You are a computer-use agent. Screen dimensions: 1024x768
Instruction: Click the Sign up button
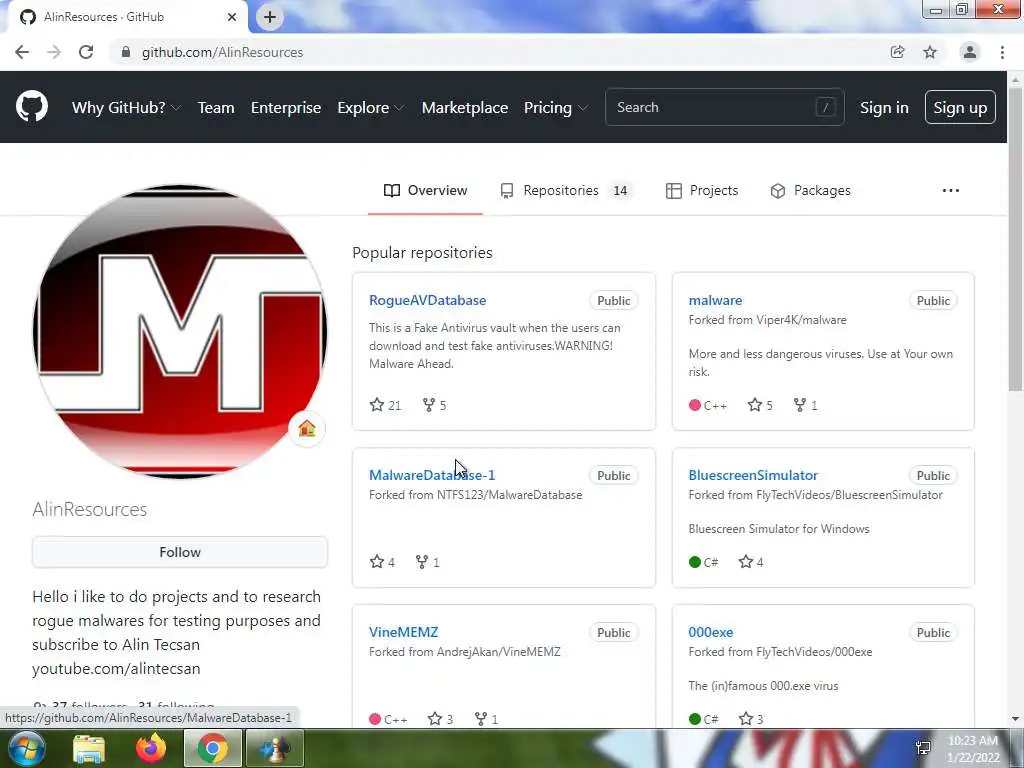(960, 107)
